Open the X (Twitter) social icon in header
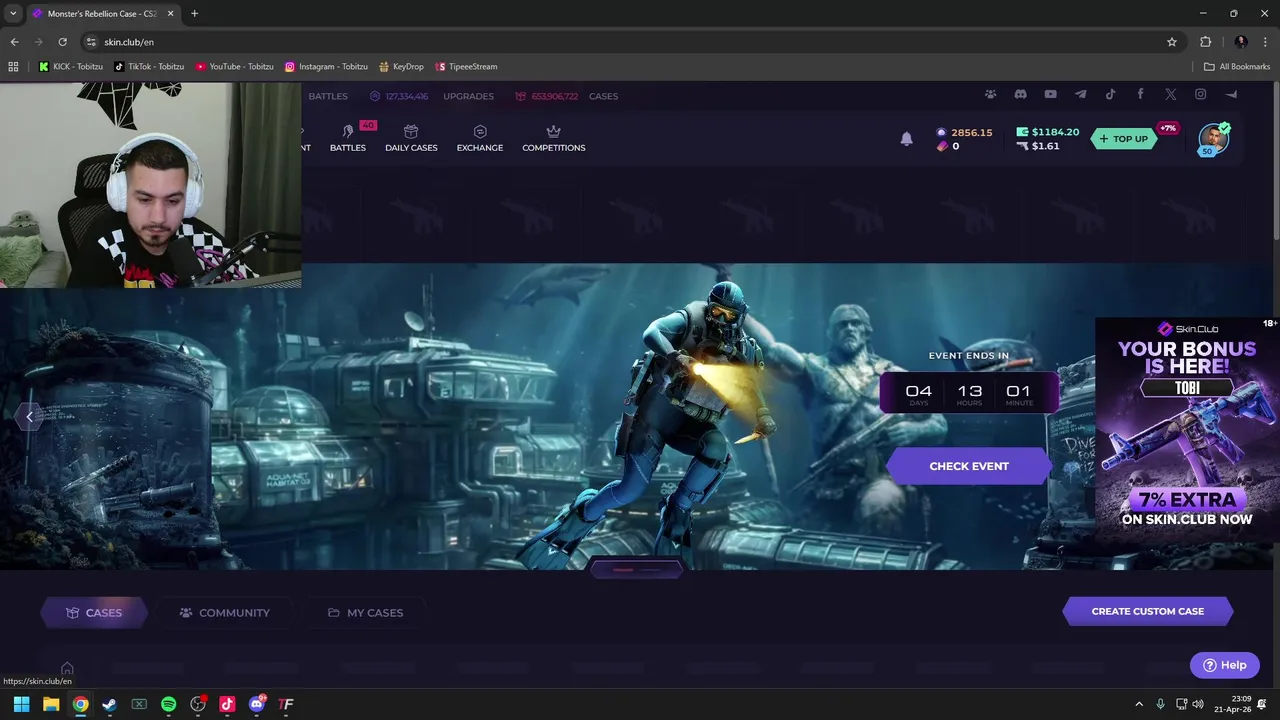Screen dimensions: 1280x720 coord(1170,94)
